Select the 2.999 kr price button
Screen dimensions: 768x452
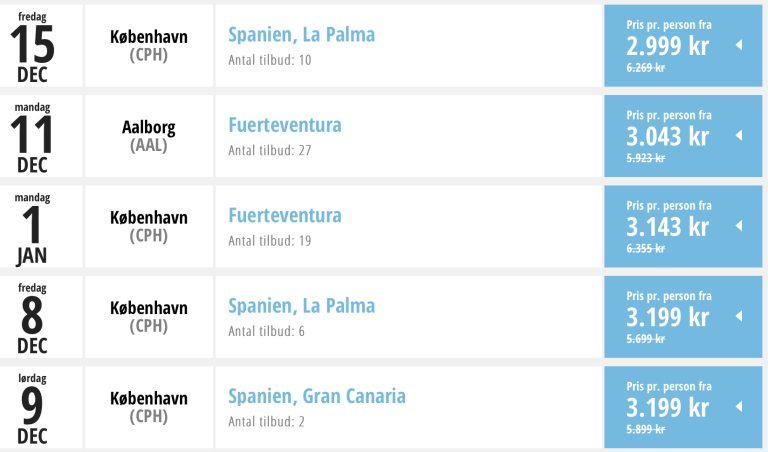(668, 46)
